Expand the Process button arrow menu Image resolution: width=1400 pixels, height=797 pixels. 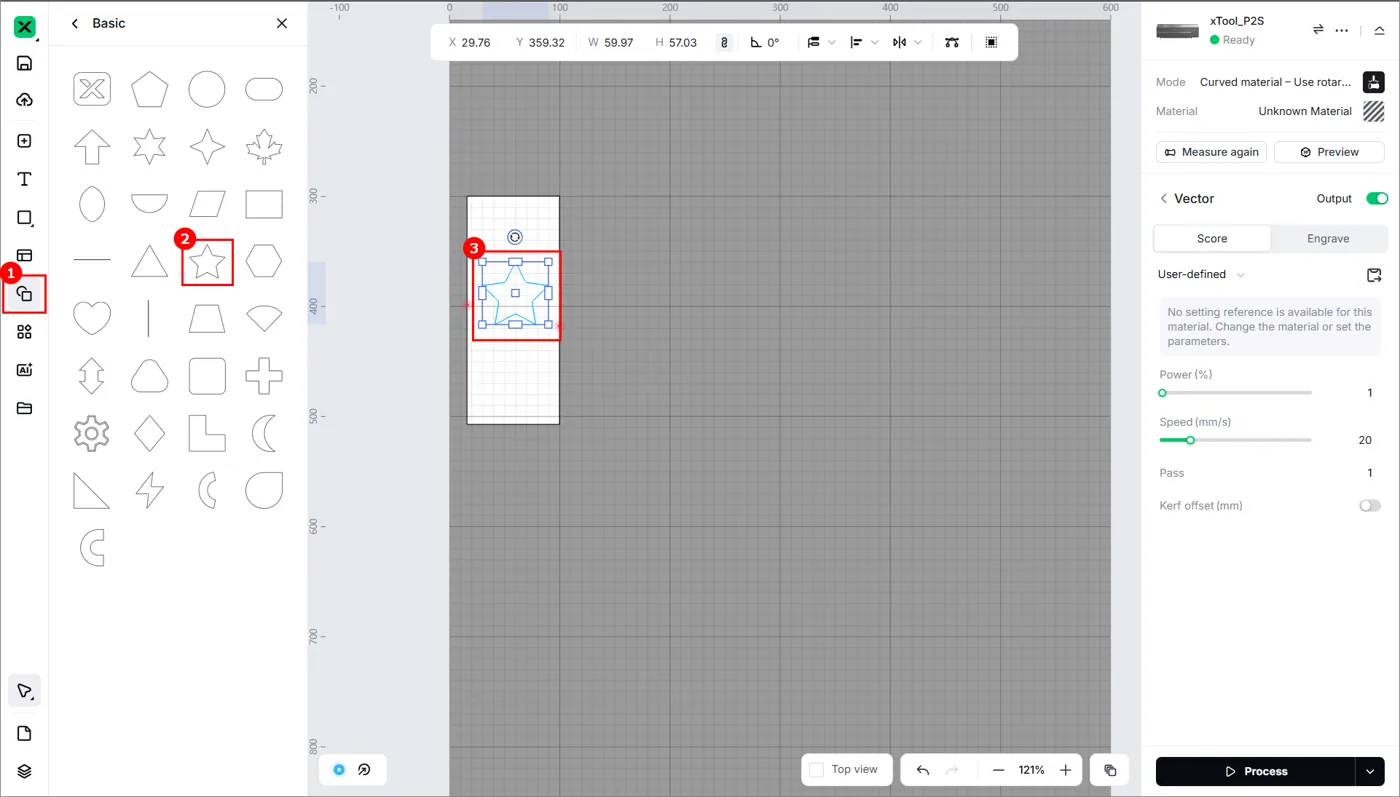1370,772
